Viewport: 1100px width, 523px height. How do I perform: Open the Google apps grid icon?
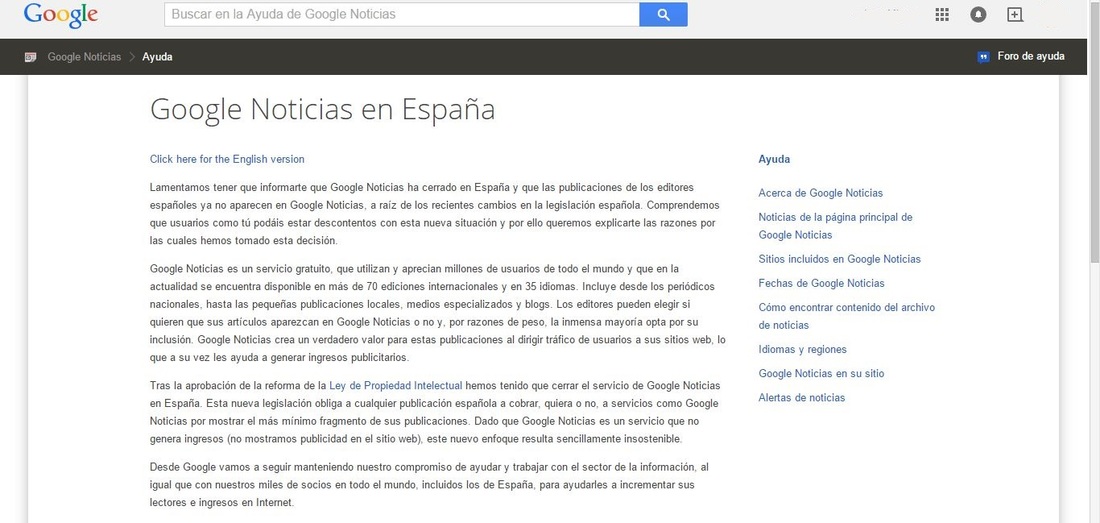coord(942,15)
